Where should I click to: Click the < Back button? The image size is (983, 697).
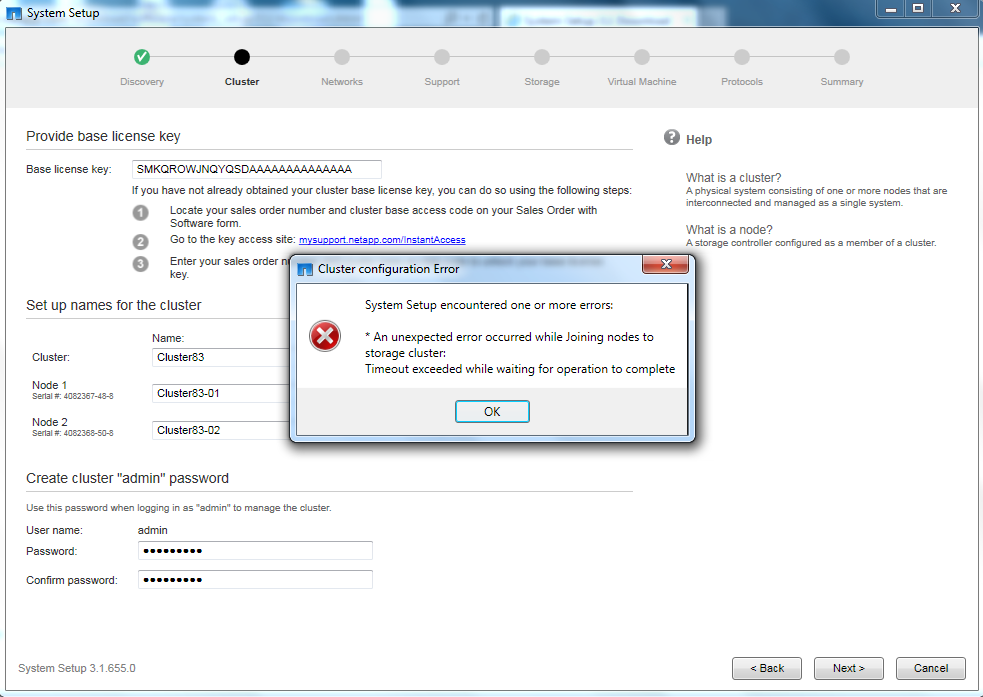[x=767, y=668]
